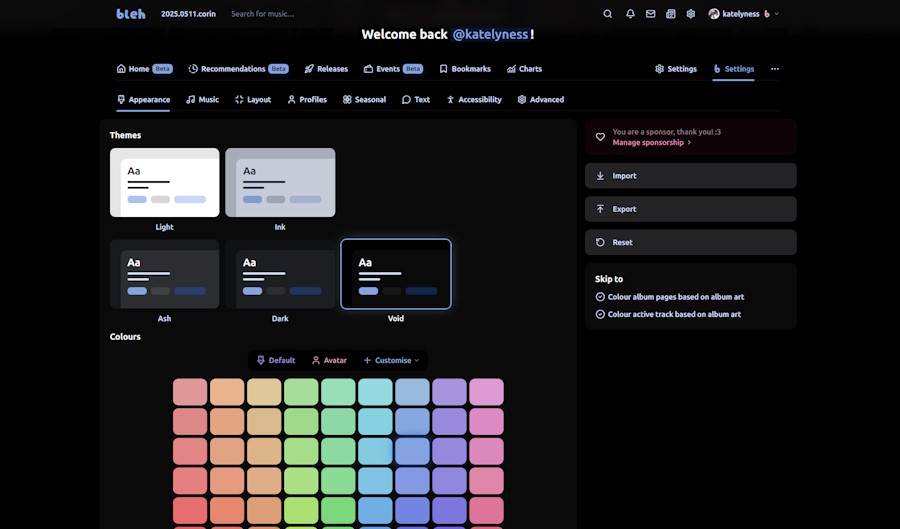Open the inbox envelope icon
The image size is (900, 529).
pos(650,14)
